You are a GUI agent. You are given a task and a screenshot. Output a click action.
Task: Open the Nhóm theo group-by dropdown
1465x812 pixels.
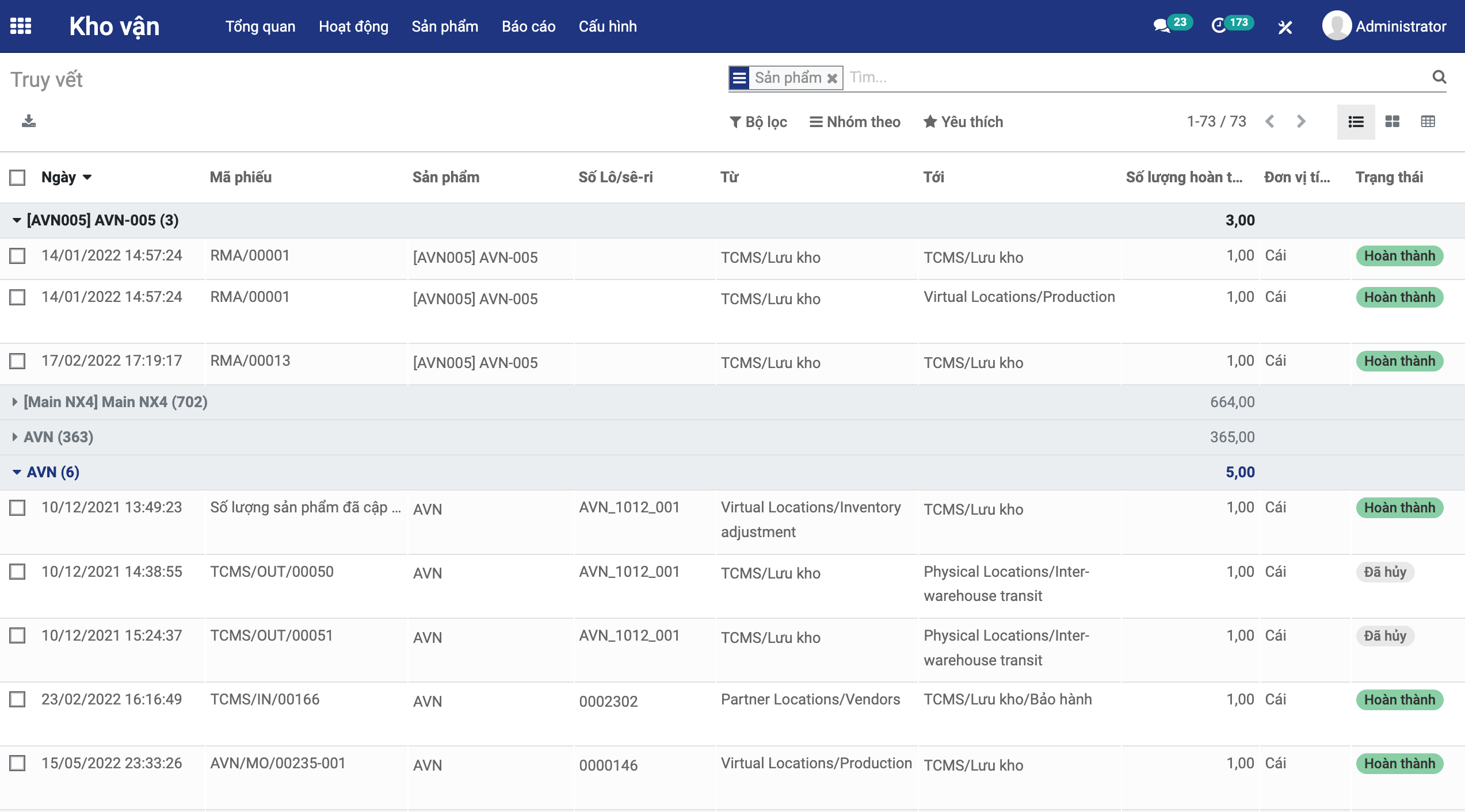pyautogui.click(x=855, y=122)
